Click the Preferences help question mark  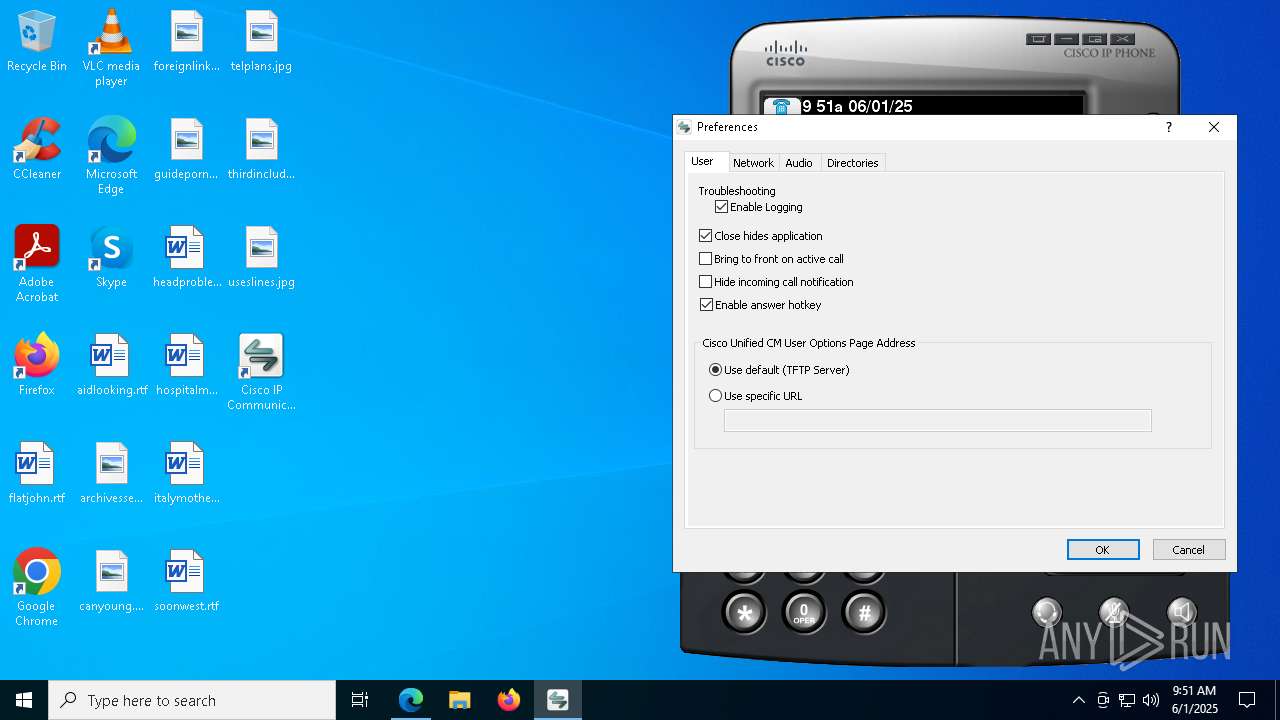click(x=1168, y=127)
